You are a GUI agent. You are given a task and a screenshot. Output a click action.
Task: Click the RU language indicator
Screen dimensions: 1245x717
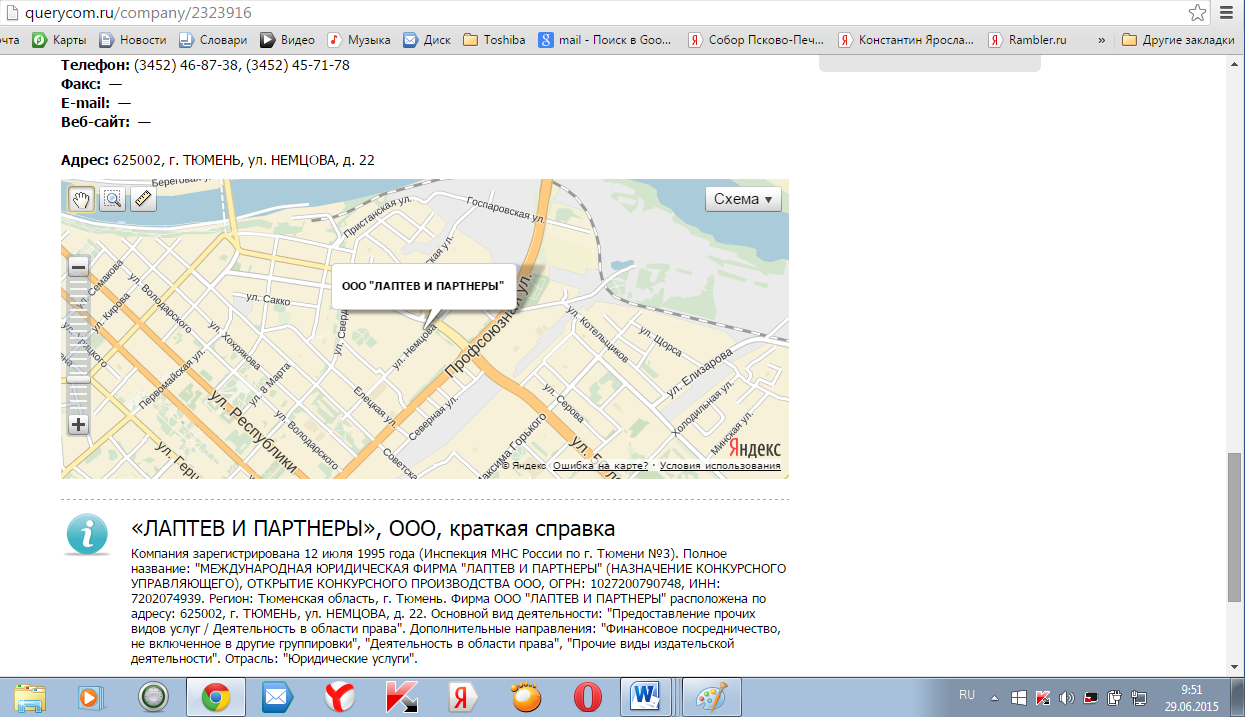click(967, 695)
